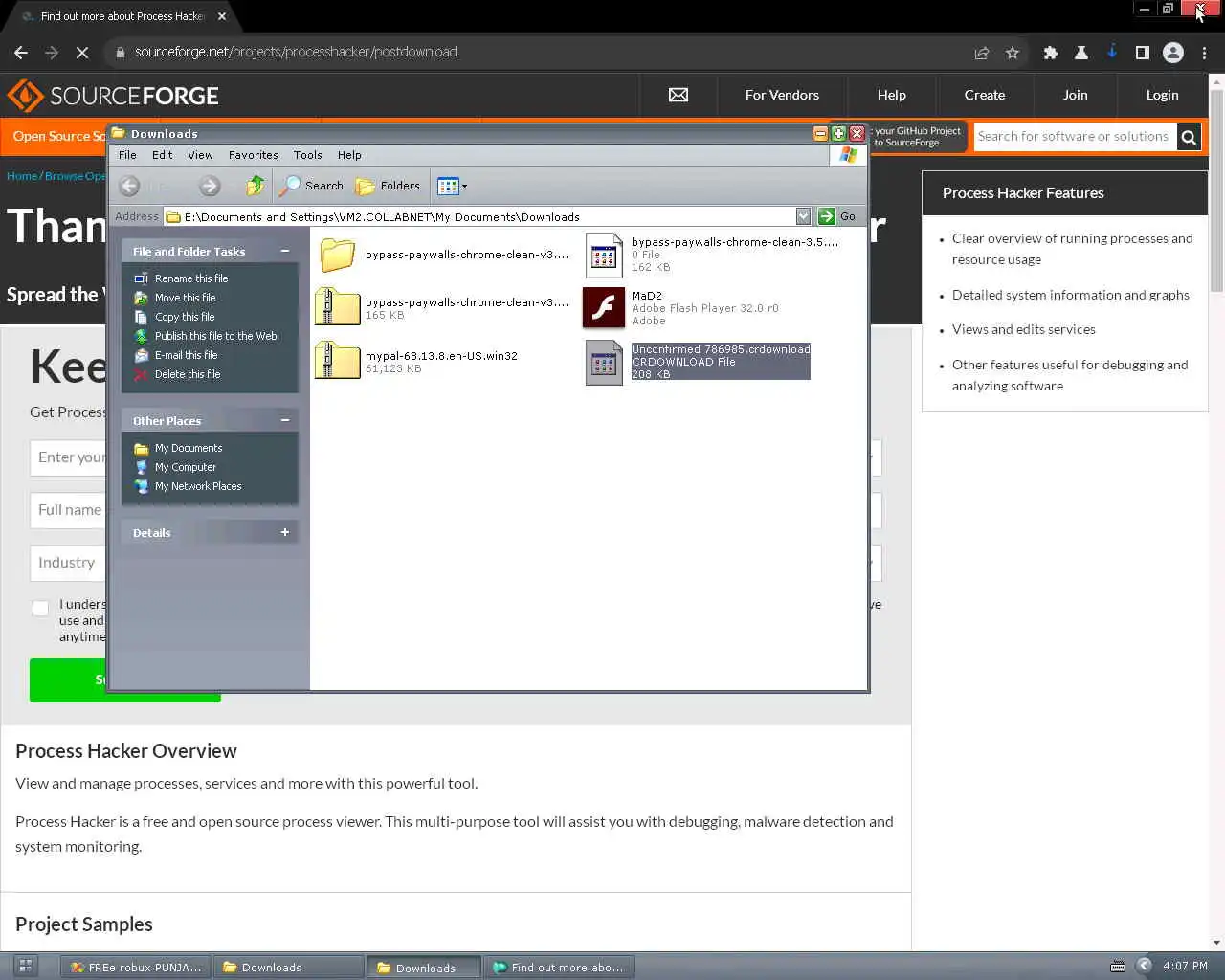Tick the I understand consent checkbox

click(40, 608)
